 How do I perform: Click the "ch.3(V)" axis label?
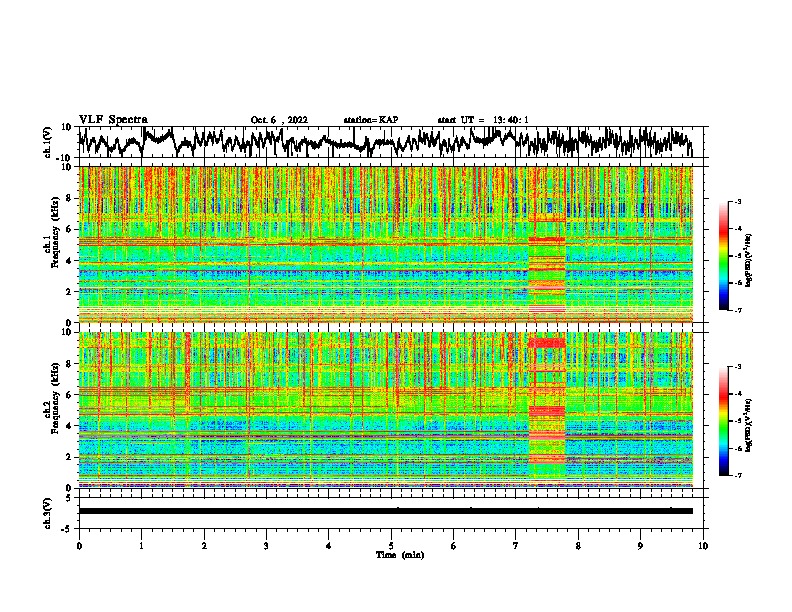(47, 513)
